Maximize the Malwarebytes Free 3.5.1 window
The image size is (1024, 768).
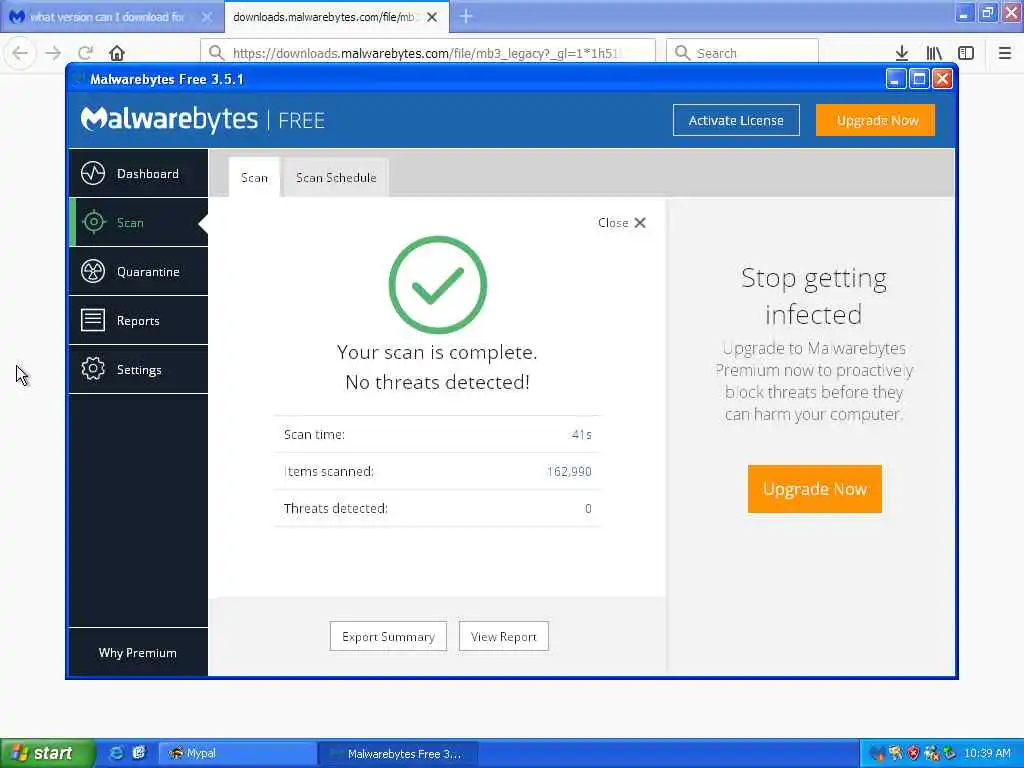[x=919, y=79]
